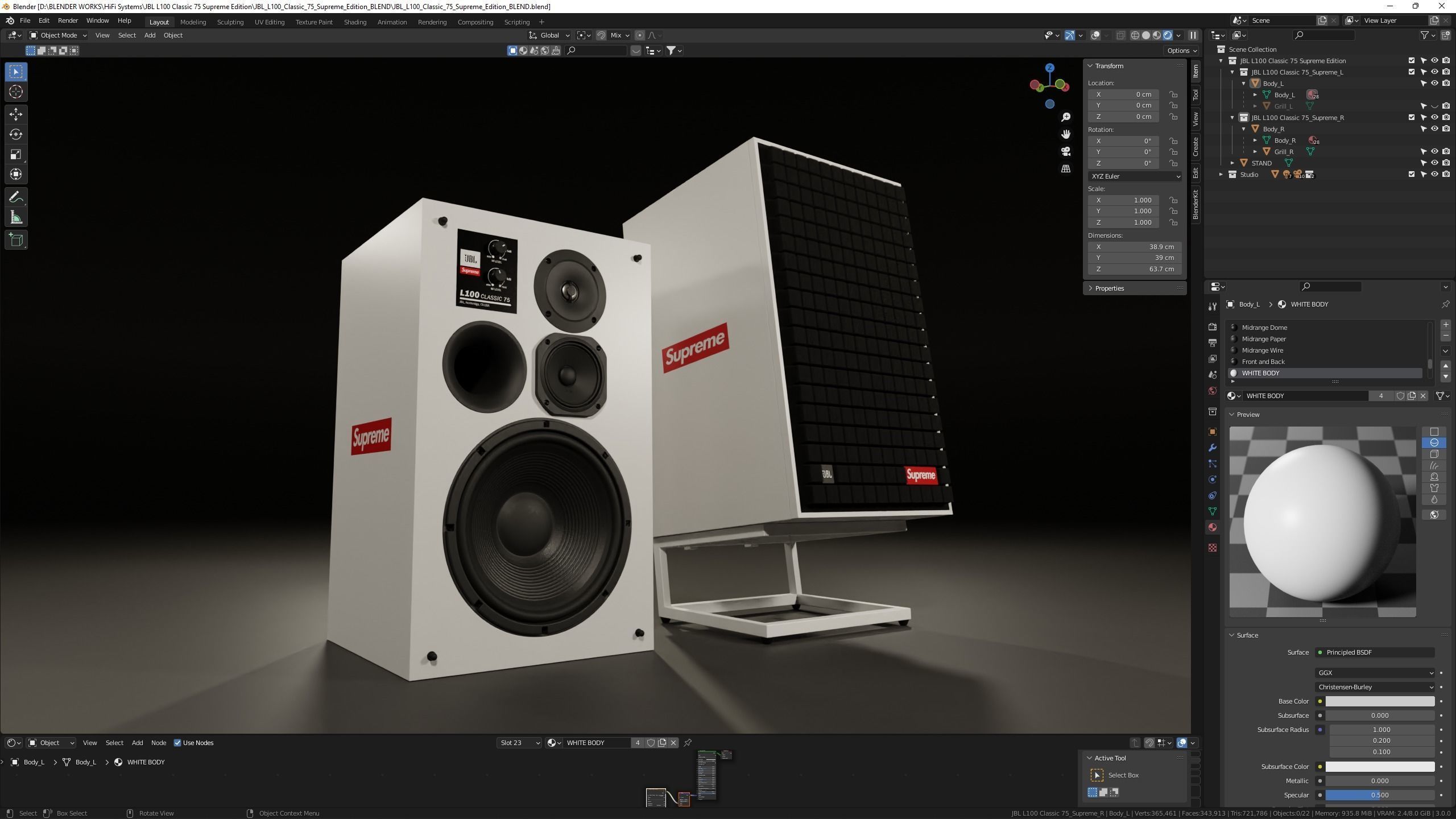Click the outliner search field
The image size is (1456, 819).
tap(1323, 35)
